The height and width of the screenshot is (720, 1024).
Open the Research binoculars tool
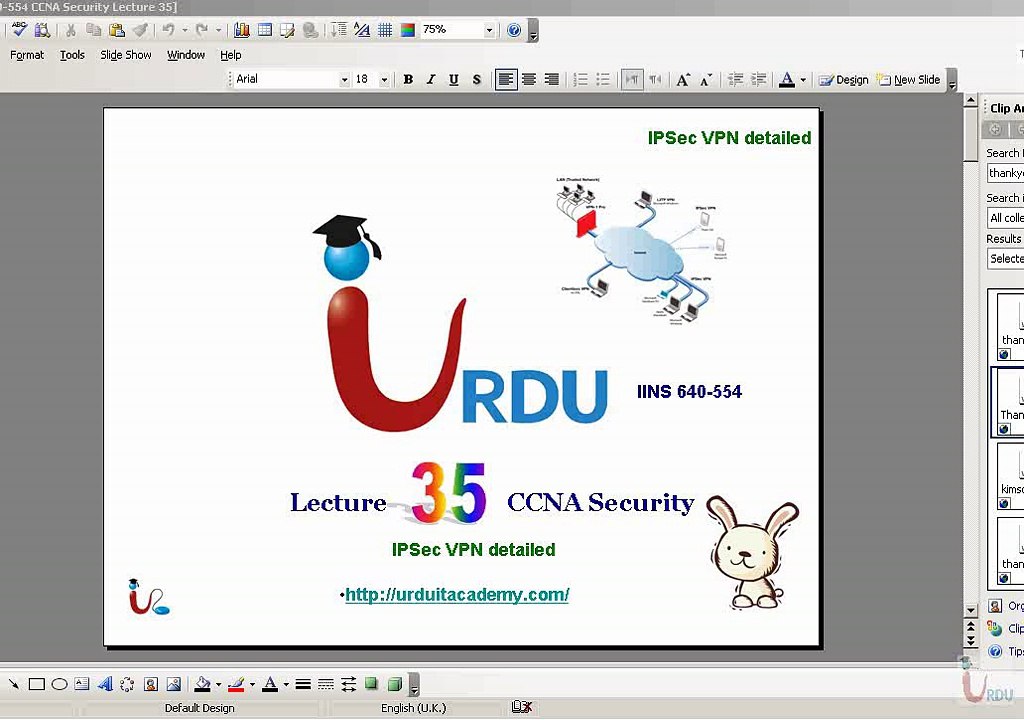(x=42, y=29)
